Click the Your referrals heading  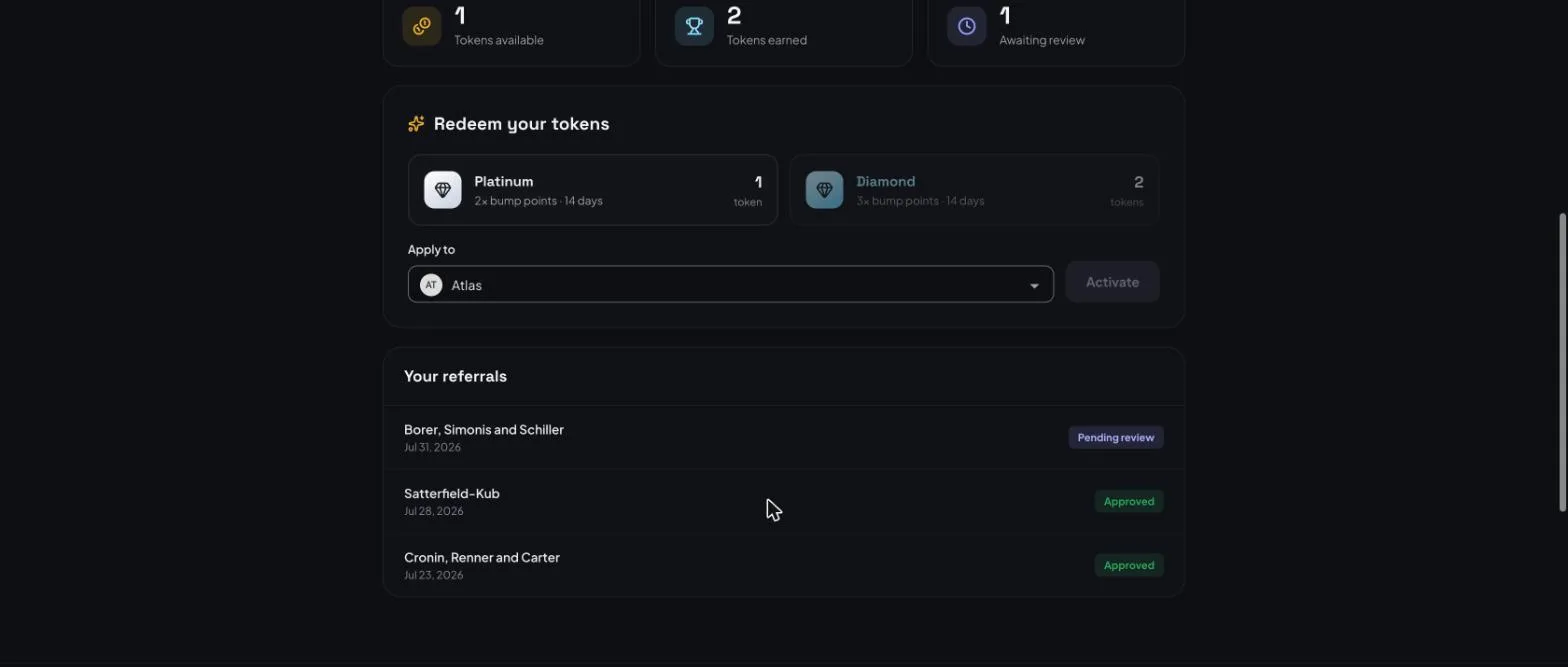coord(455,376)
